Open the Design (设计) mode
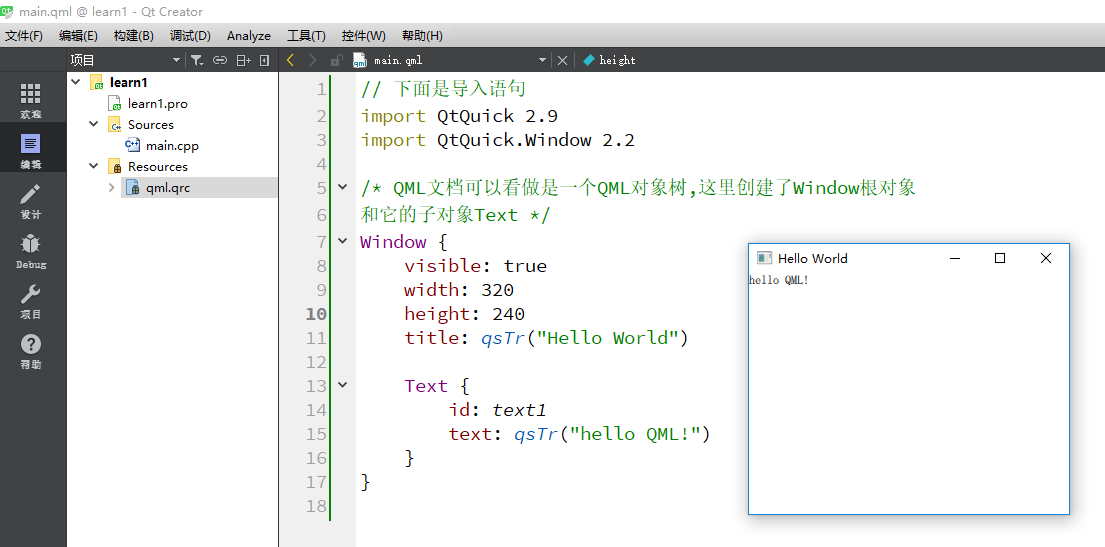 [30, 201]
